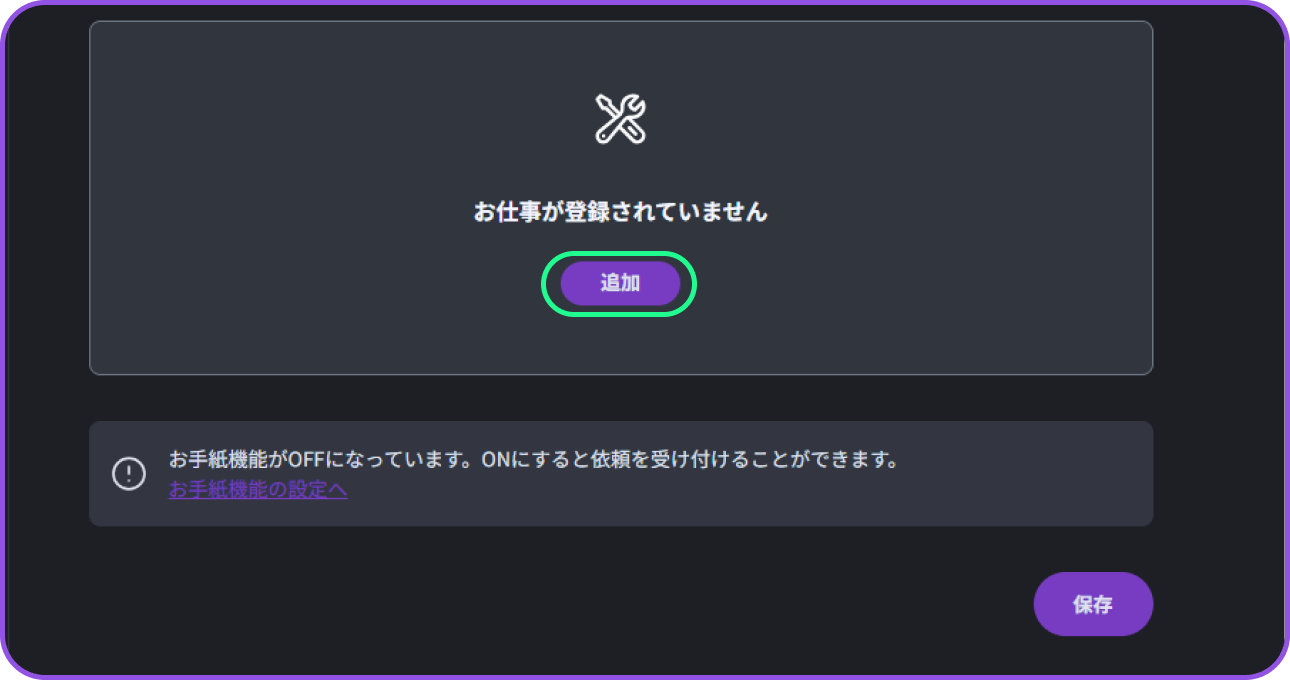Click the empty job registration card area

[620, 198]
